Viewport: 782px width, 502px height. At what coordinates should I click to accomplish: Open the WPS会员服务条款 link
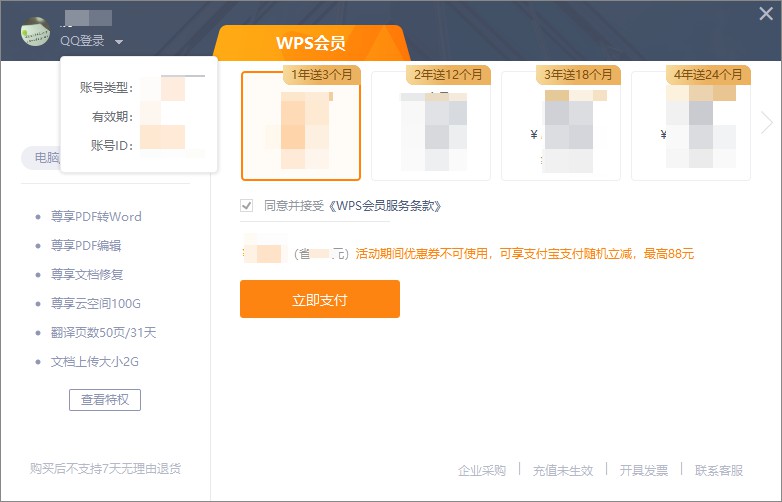[x=386, y=205]
